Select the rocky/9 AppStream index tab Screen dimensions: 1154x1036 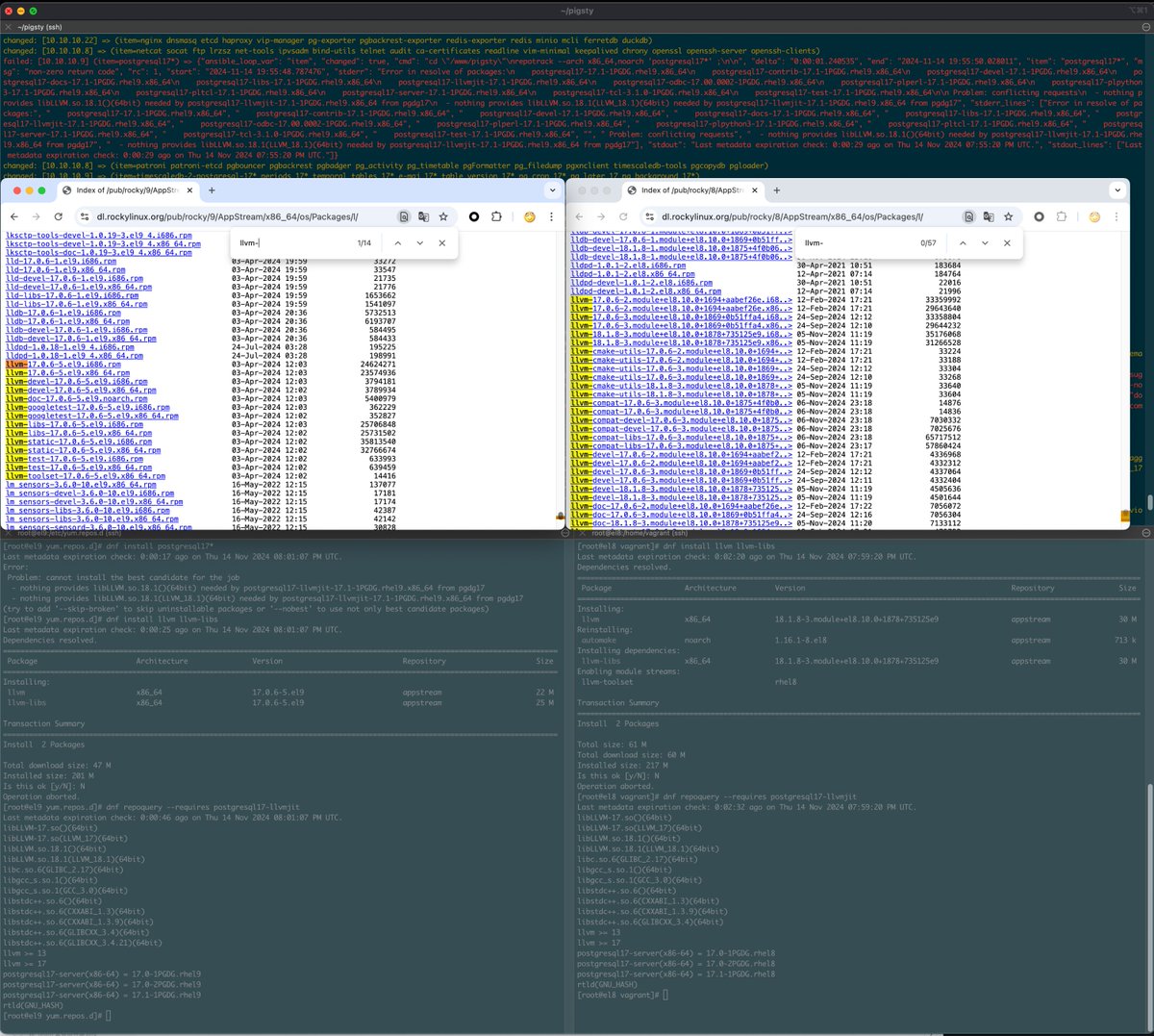[x=129, y=190]
